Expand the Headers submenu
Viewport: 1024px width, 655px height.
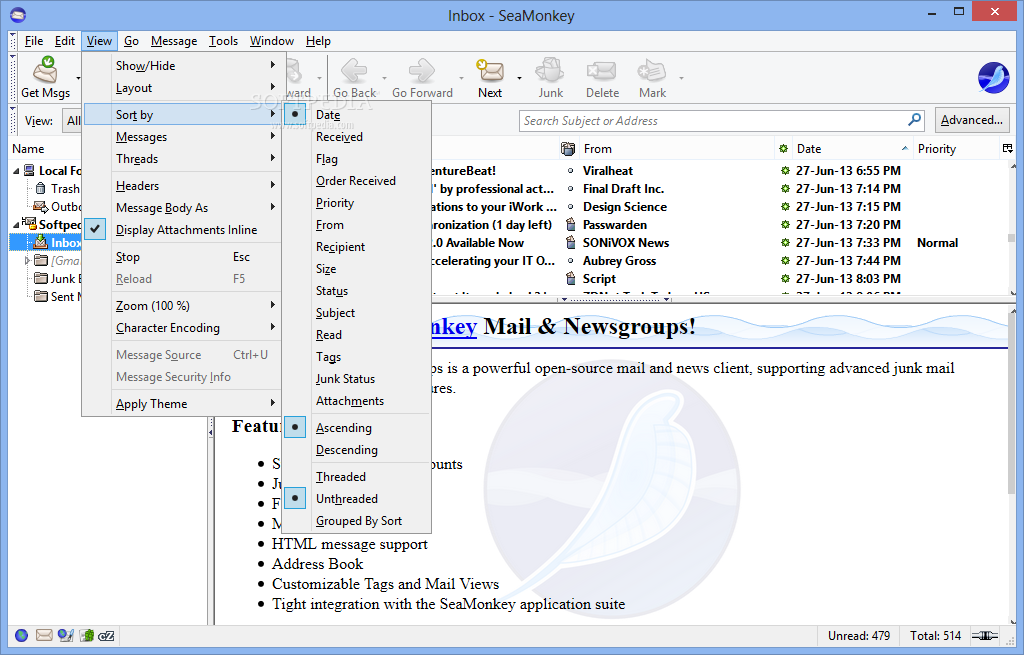pos(182,186)
